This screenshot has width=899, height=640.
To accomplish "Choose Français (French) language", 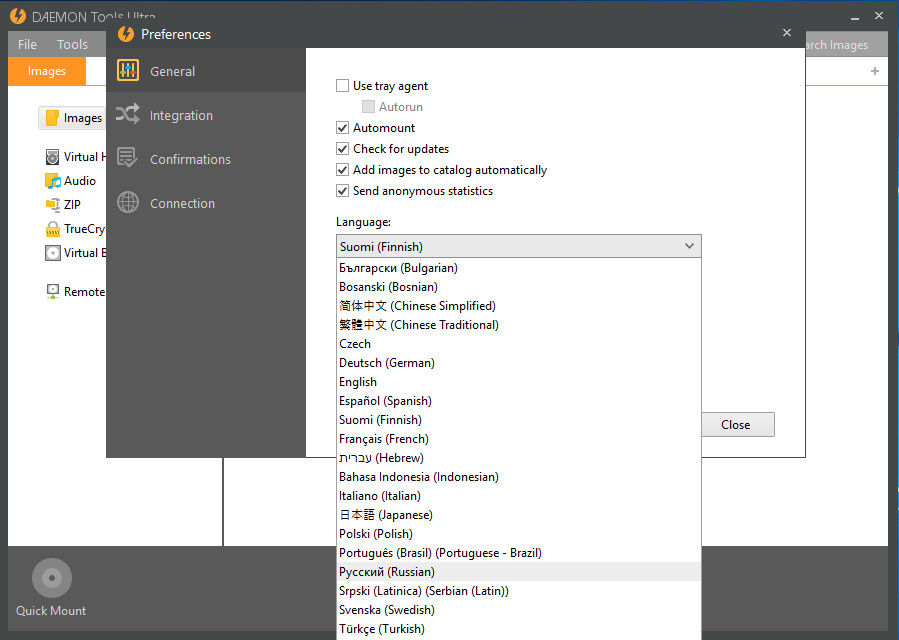I will click(518, 439).
